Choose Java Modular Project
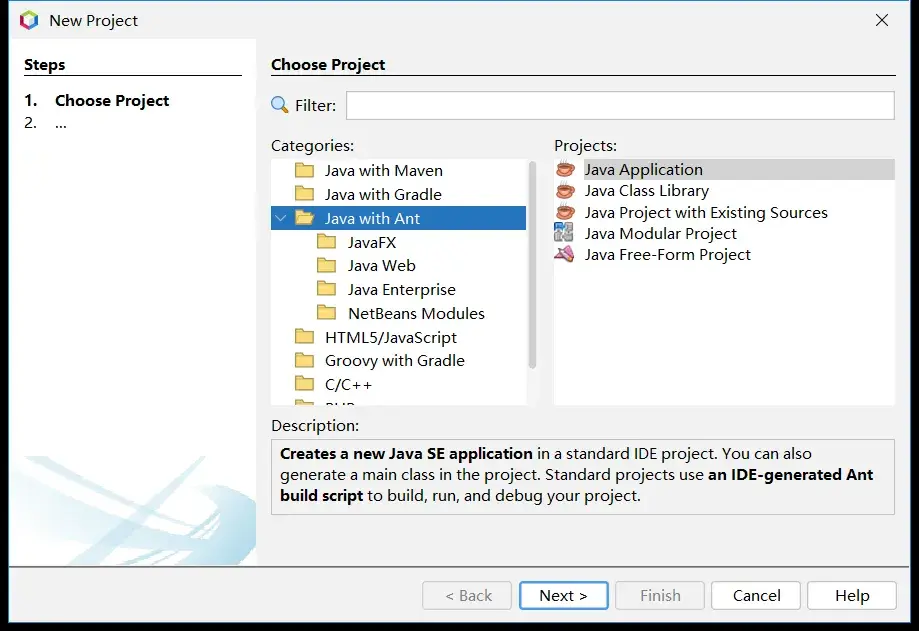 661,233
